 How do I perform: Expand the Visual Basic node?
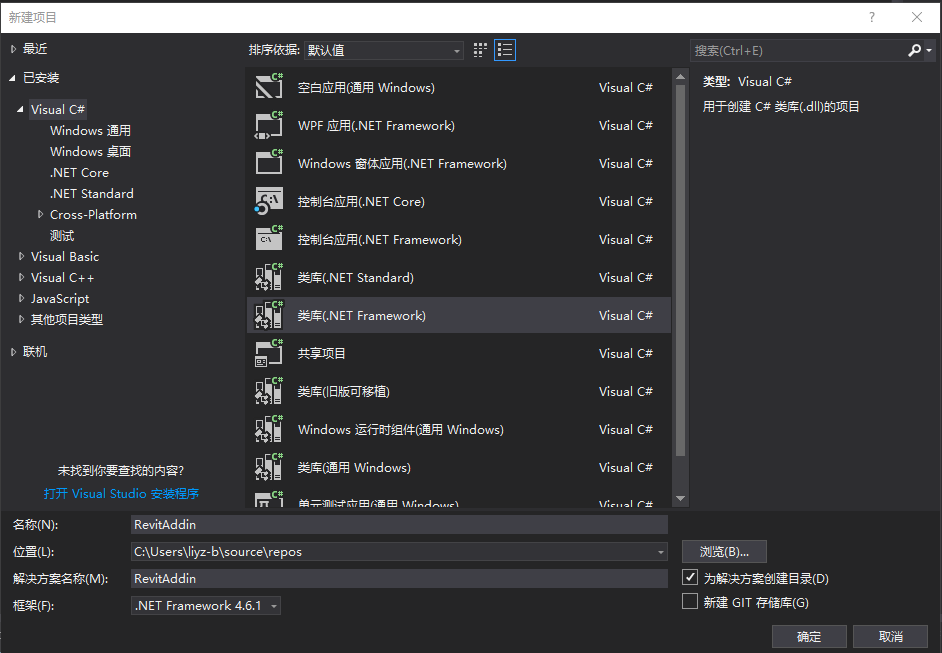pyautogui.click(x=22, y=257)
